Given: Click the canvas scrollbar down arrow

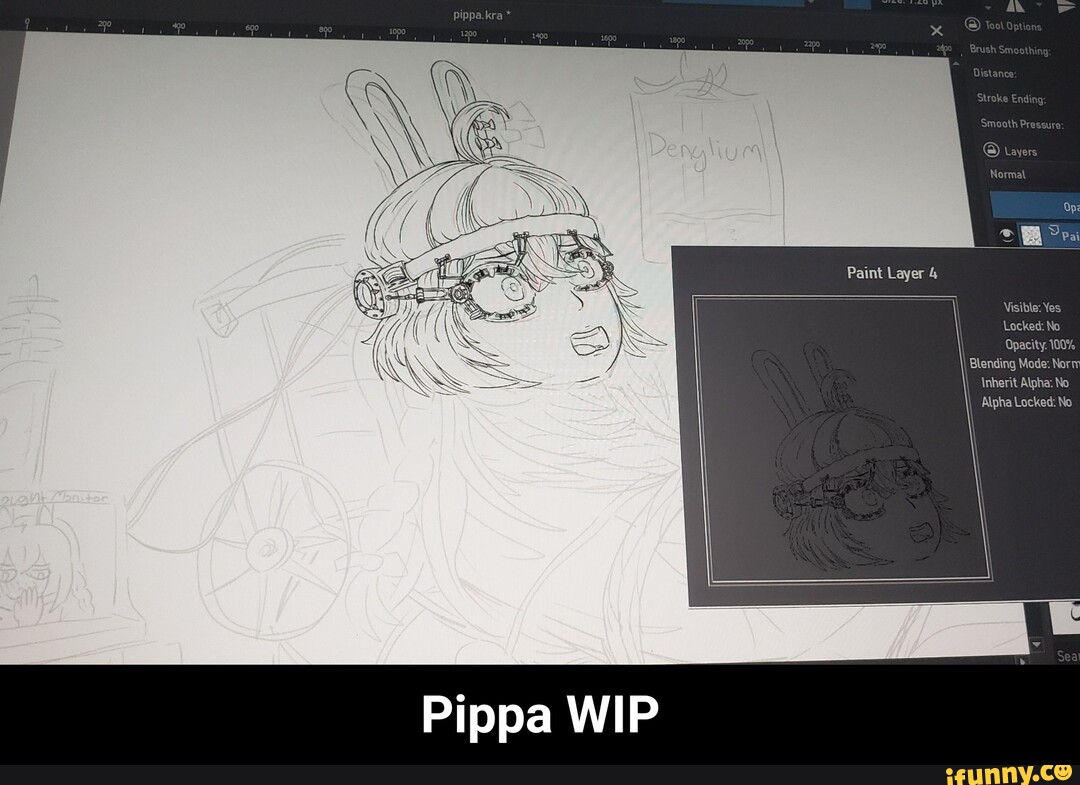Looking at the screenshot, I should pos(1036,643).
